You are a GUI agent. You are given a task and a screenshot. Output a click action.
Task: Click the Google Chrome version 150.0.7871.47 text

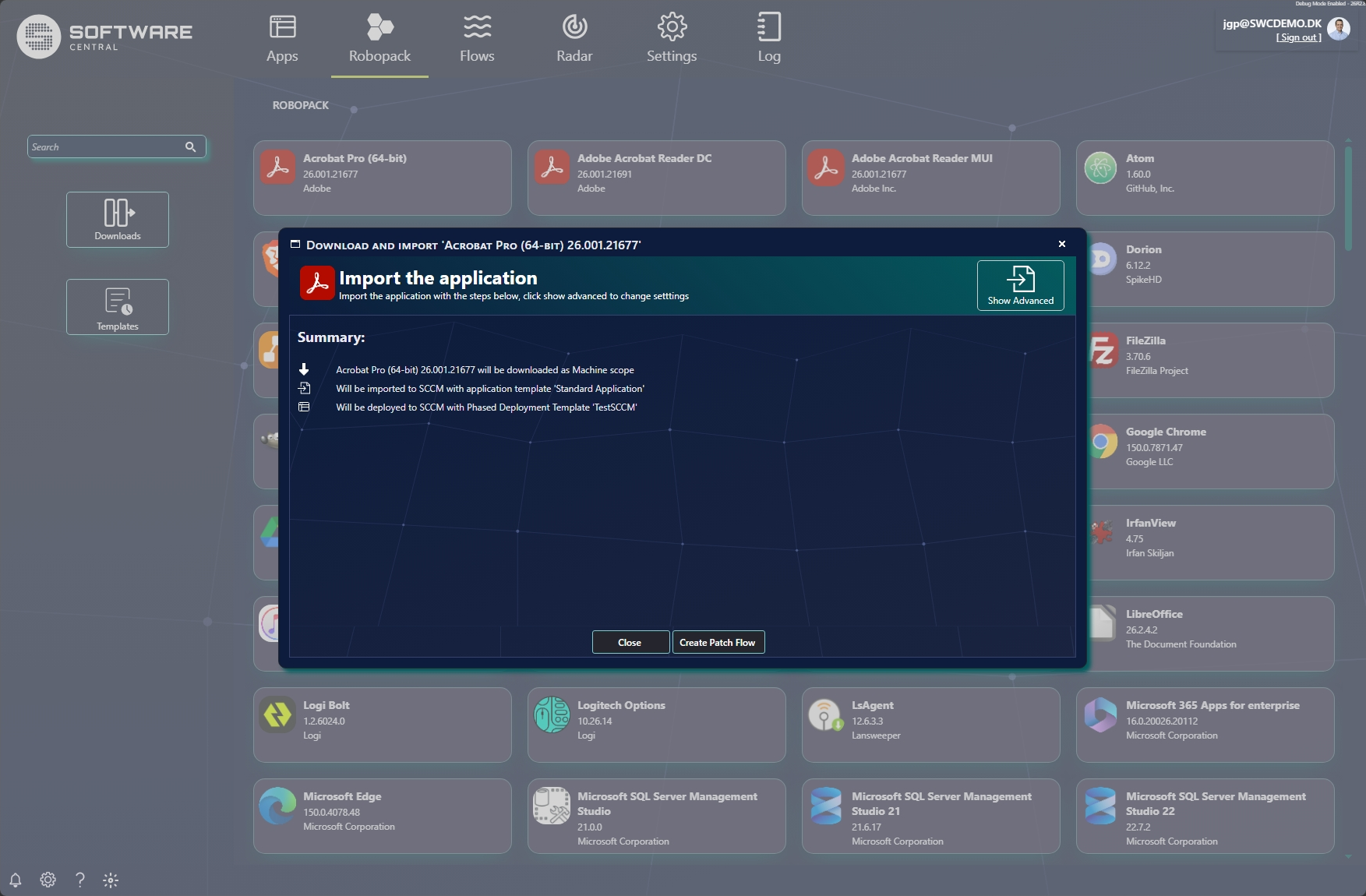coord(1154,447)
